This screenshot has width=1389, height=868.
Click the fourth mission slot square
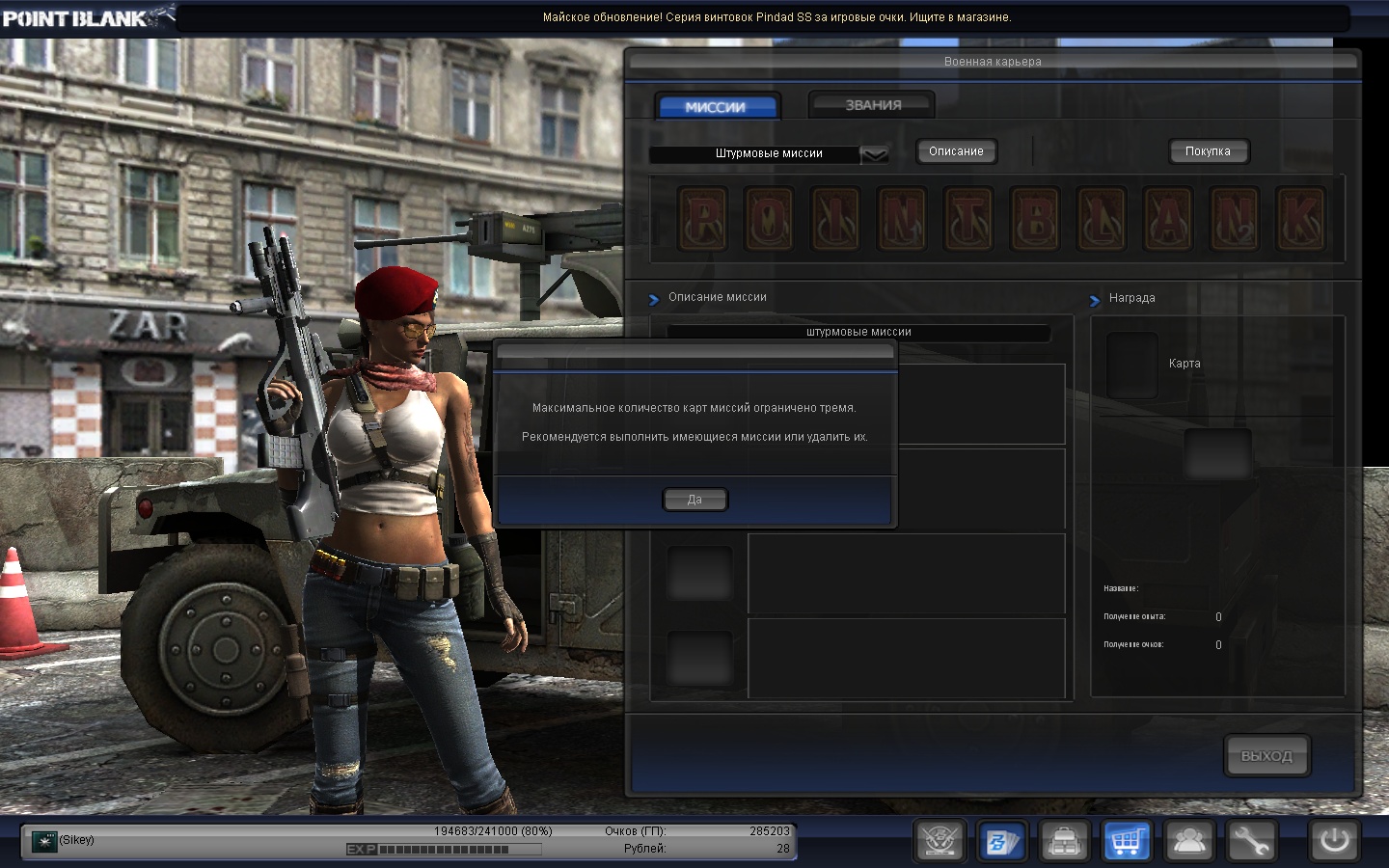[x=700, y=658]
